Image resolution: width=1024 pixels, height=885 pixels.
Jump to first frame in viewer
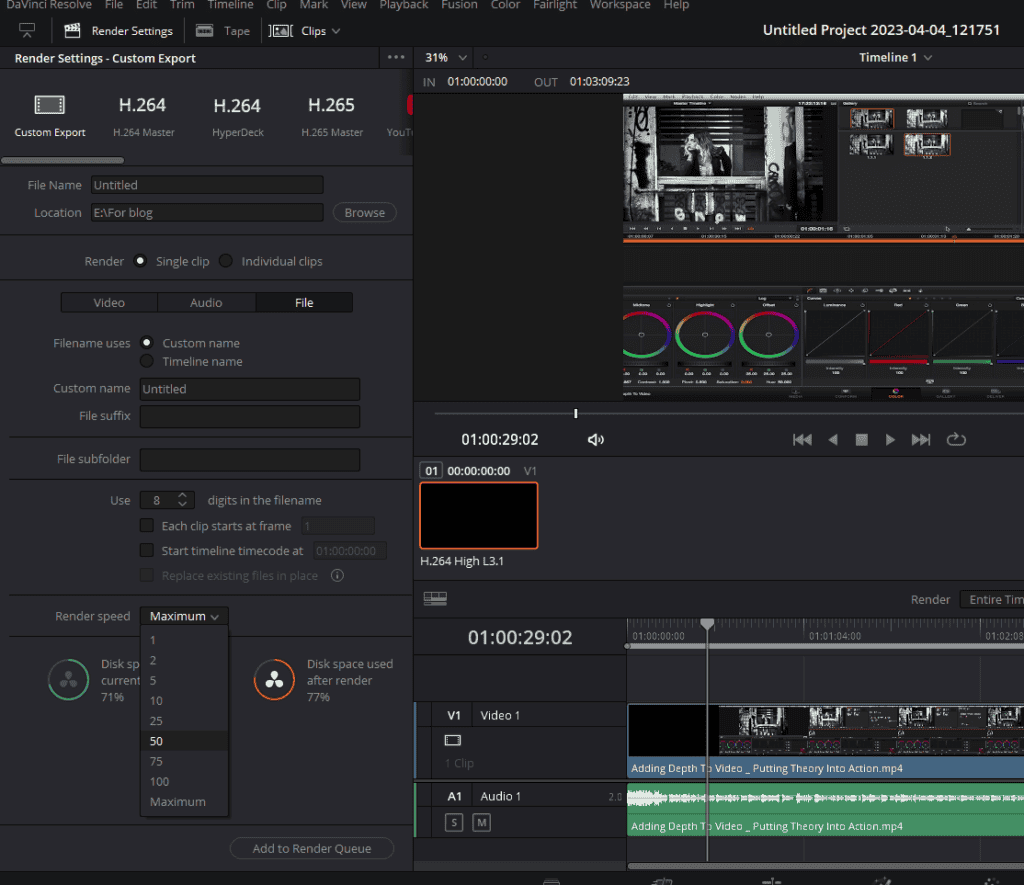pos(802,440)
